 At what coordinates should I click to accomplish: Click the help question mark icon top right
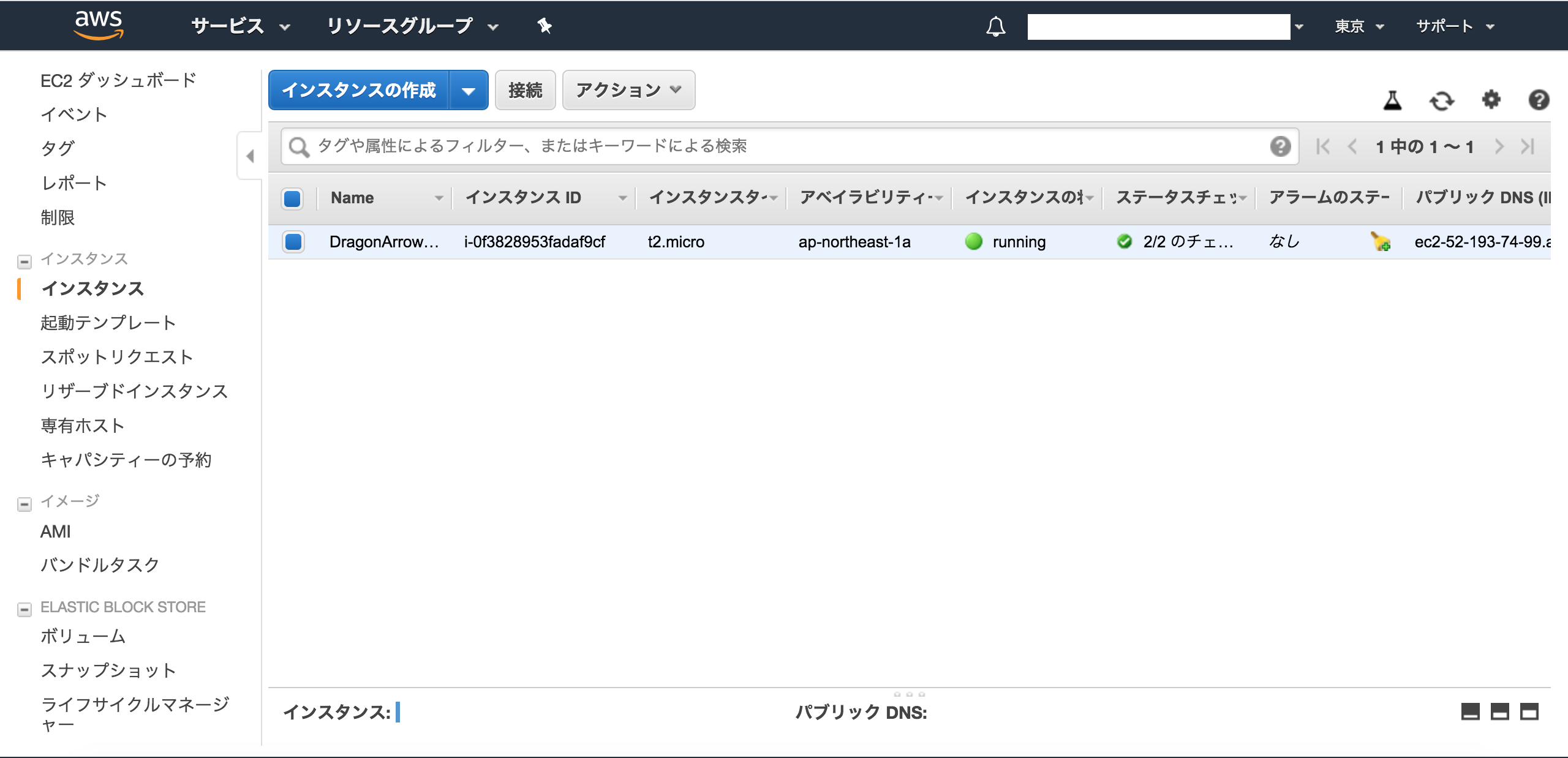pos(1539,99)
